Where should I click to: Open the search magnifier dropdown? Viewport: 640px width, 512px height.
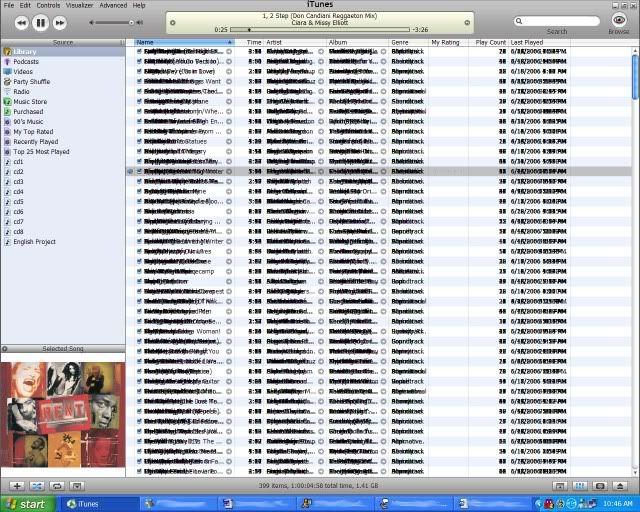coord(519,21)
